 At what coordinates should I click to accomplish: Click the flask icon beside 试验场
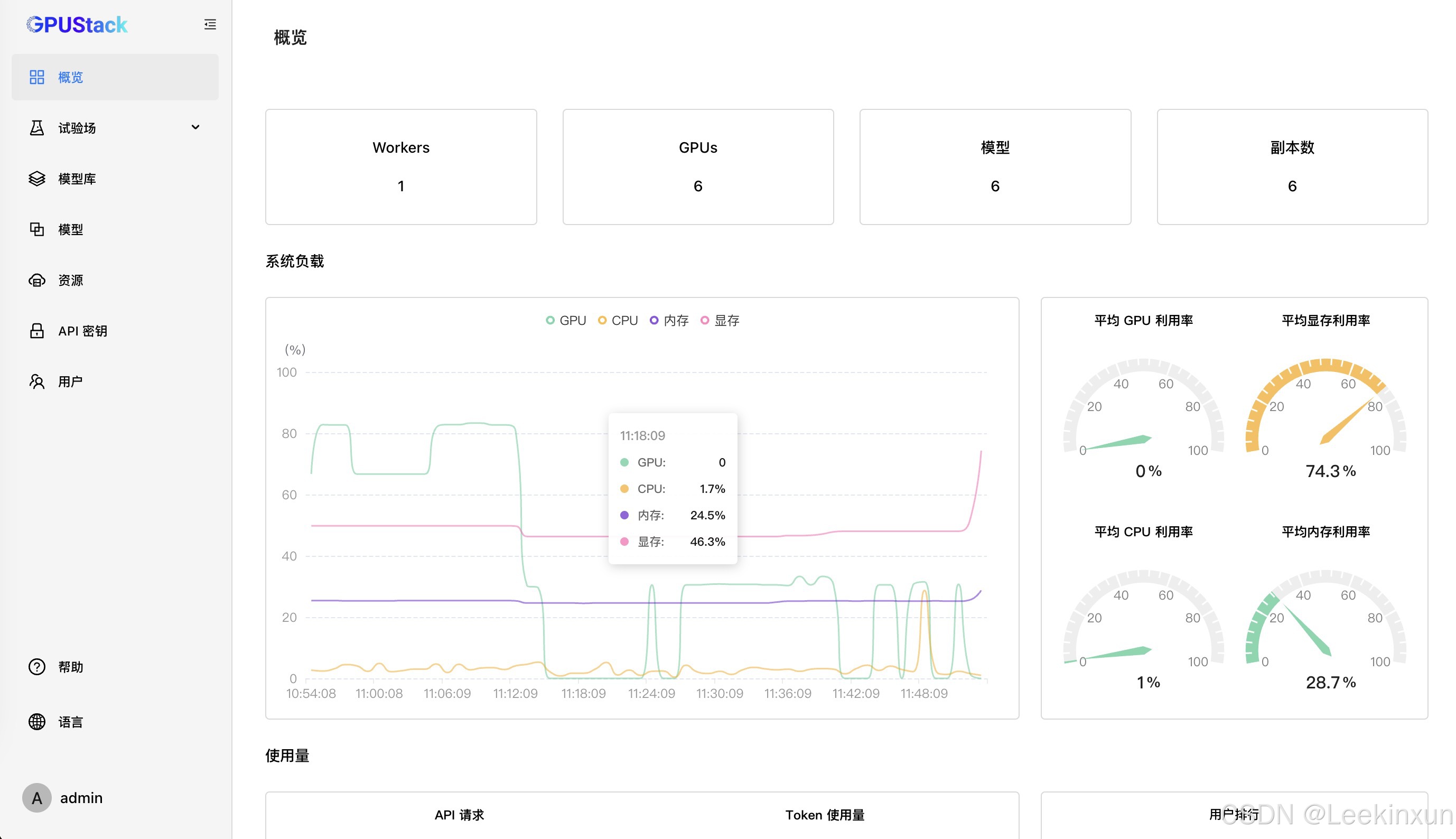point(37,127)
